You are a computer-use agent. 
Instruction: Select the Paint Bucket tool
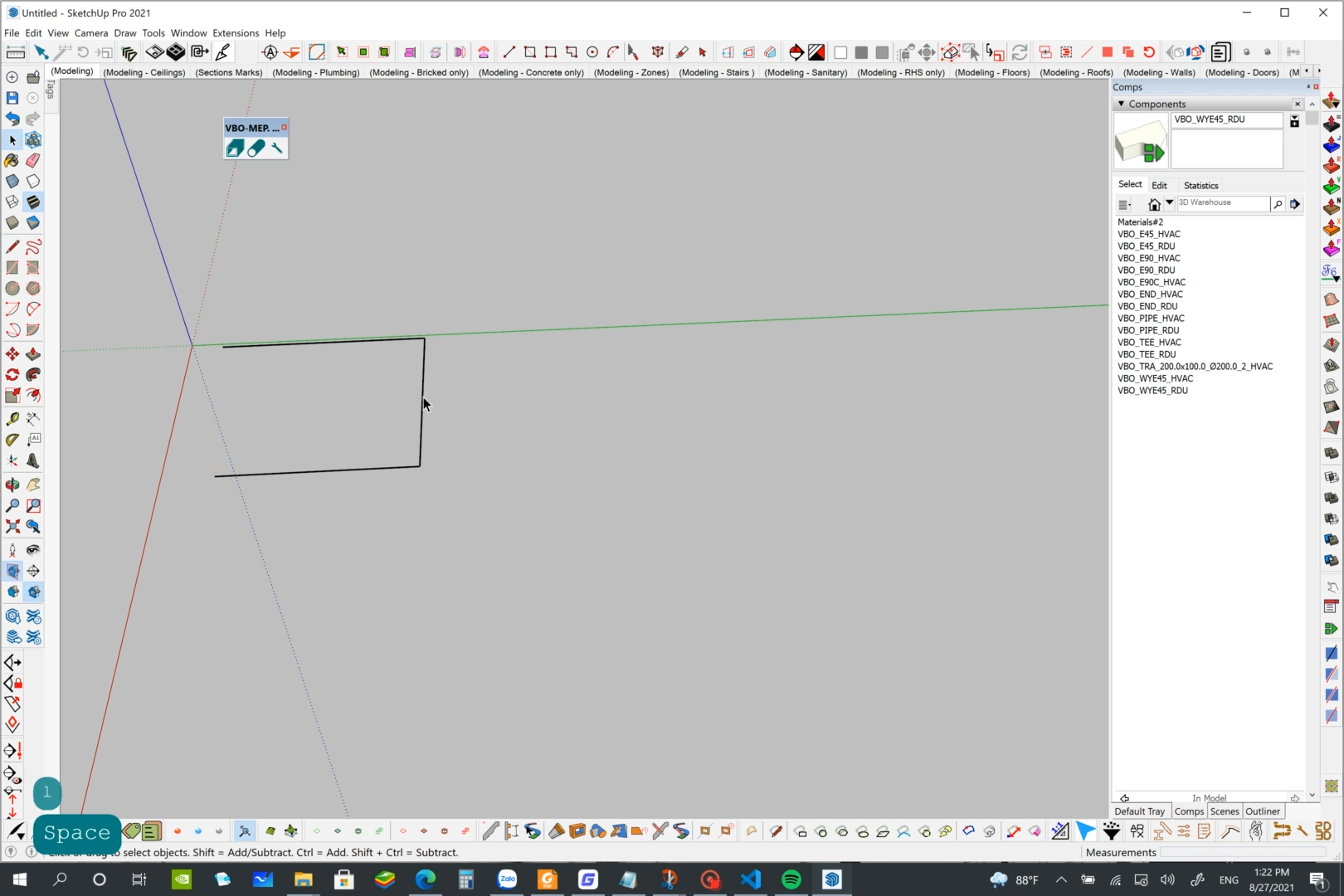(12, 160)
